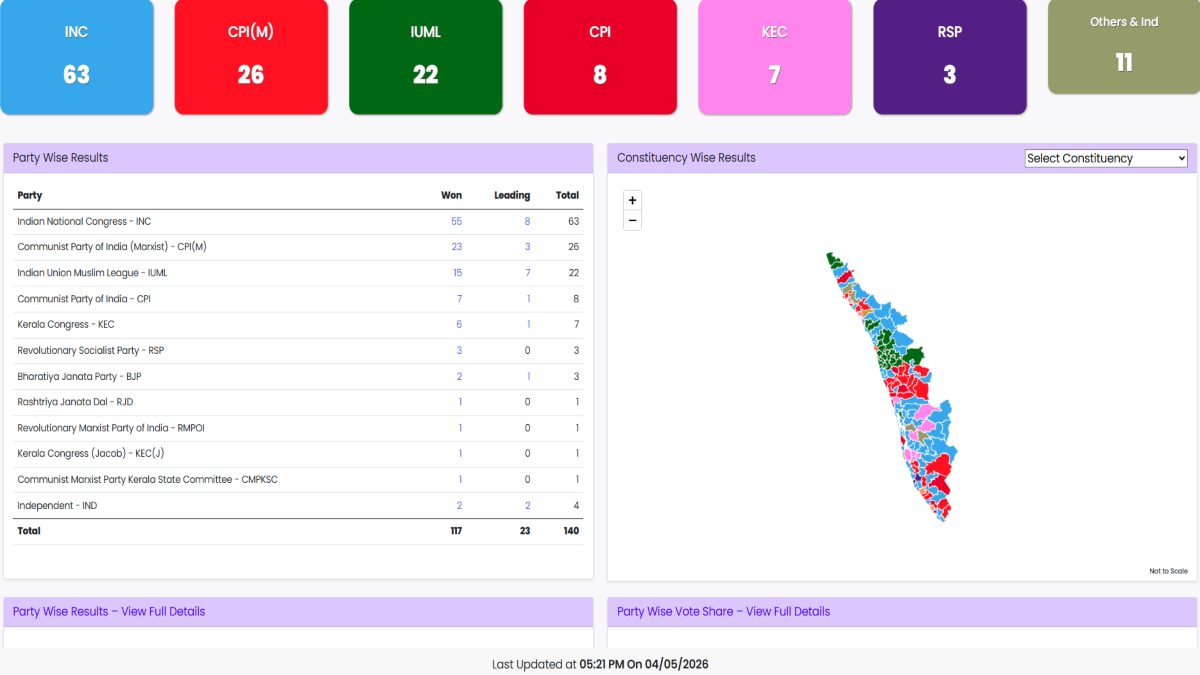The width and height of the screenshot is (1200, 675).
Task: Click the 'Party' column header
Action: [30, 195]
